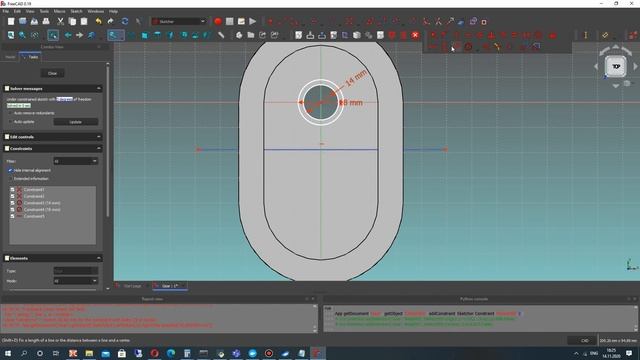Click the Save document icon
The height and width of the screenshot is (360, 640).
[x=34, y=22]
